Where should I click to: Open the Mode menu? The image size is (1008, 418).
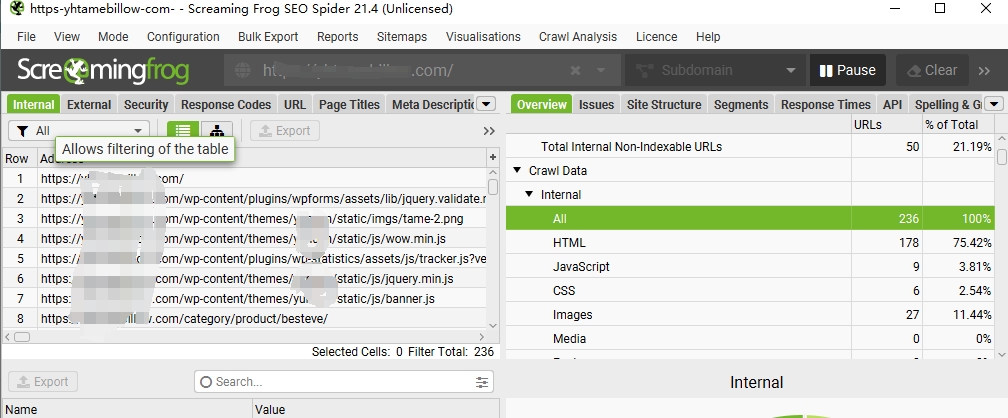(x=113, y=37)
